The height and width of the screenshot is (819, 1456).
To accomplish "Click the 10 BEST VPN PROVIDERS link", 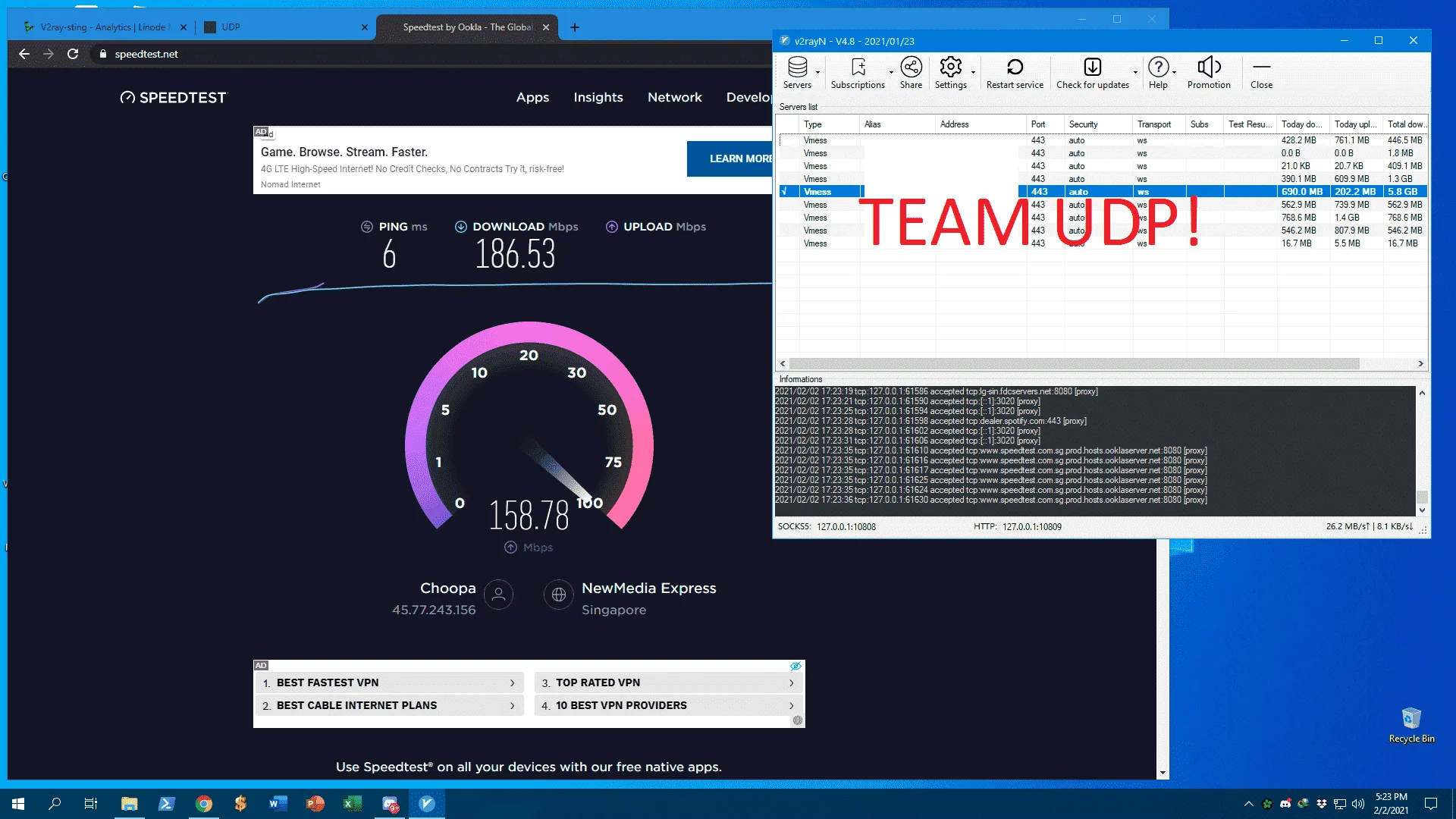I will [667, 705].
